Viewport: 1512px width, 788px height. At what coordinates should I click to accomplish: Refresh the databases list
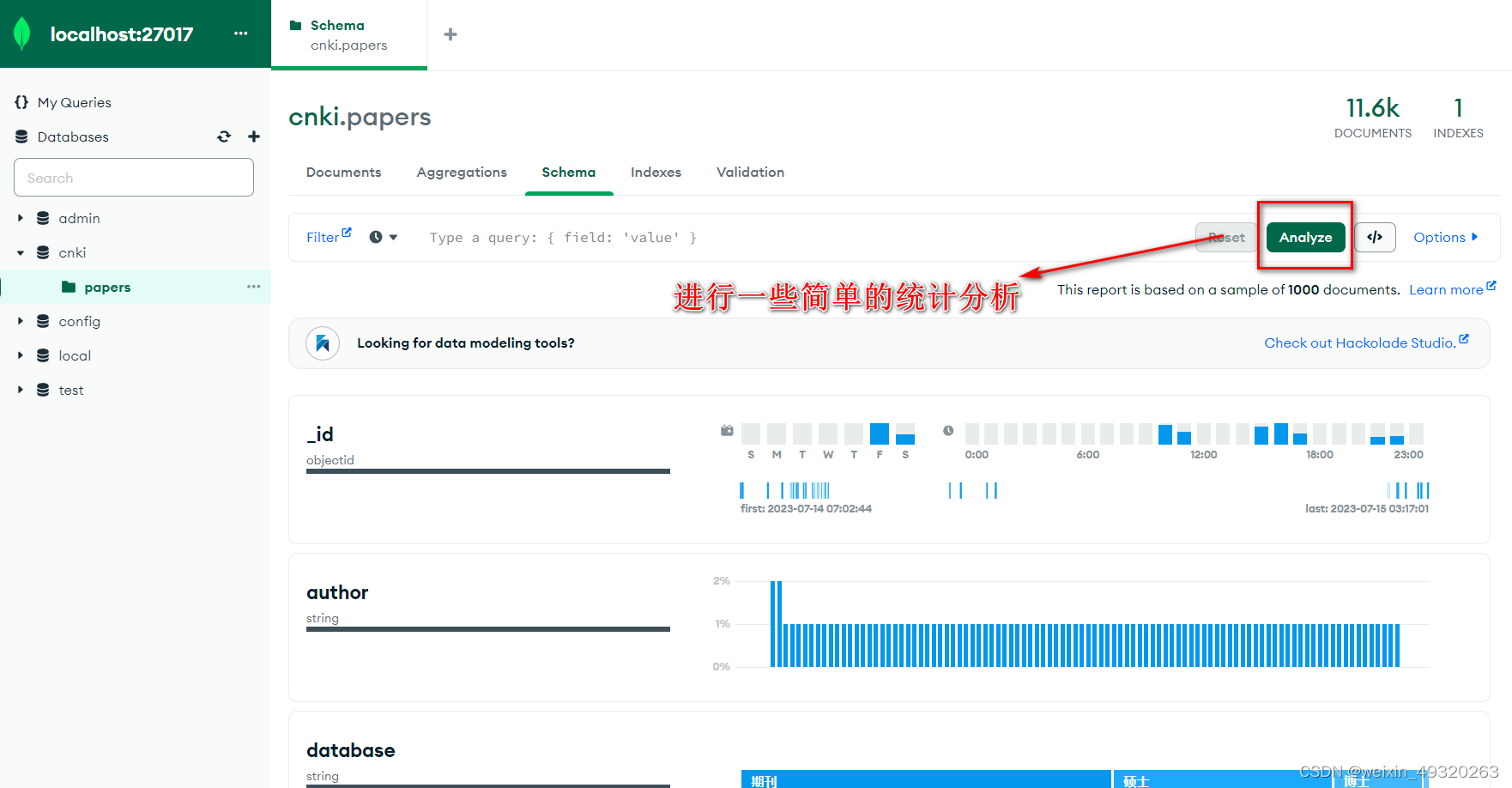click(224, 136)
